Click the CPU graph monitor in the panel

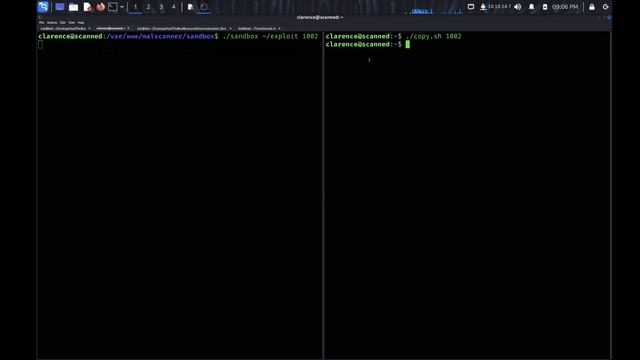pos(434,10)
